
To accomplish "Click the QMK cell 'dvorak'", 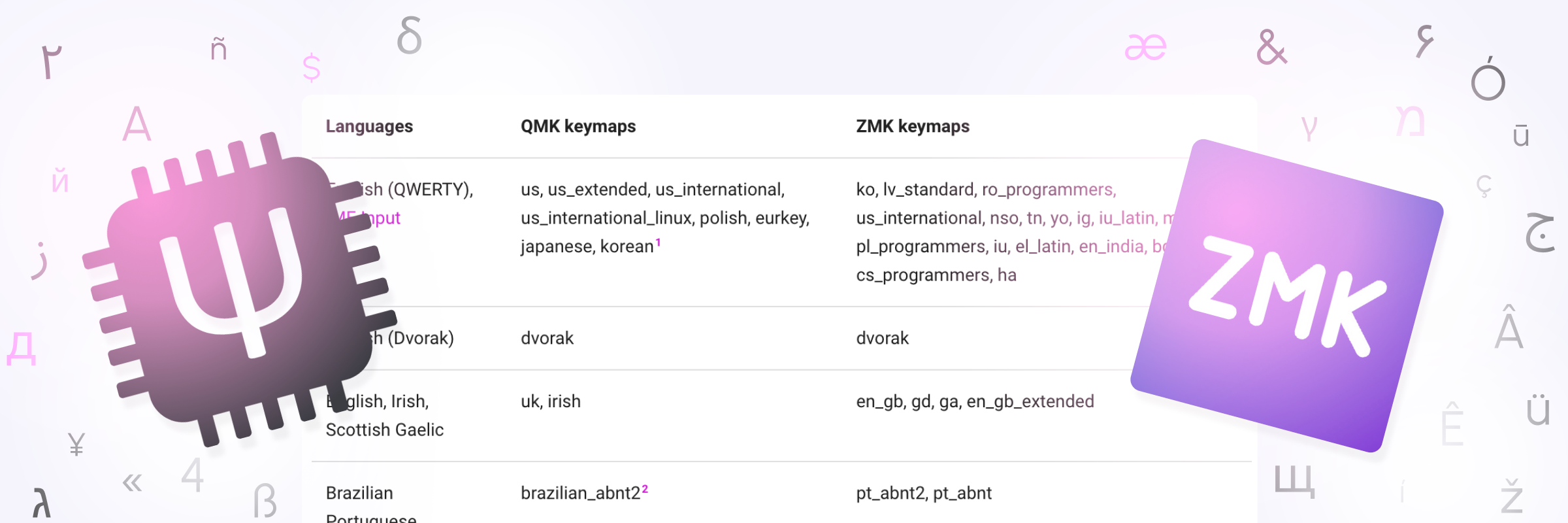I will tap(547, 338).
